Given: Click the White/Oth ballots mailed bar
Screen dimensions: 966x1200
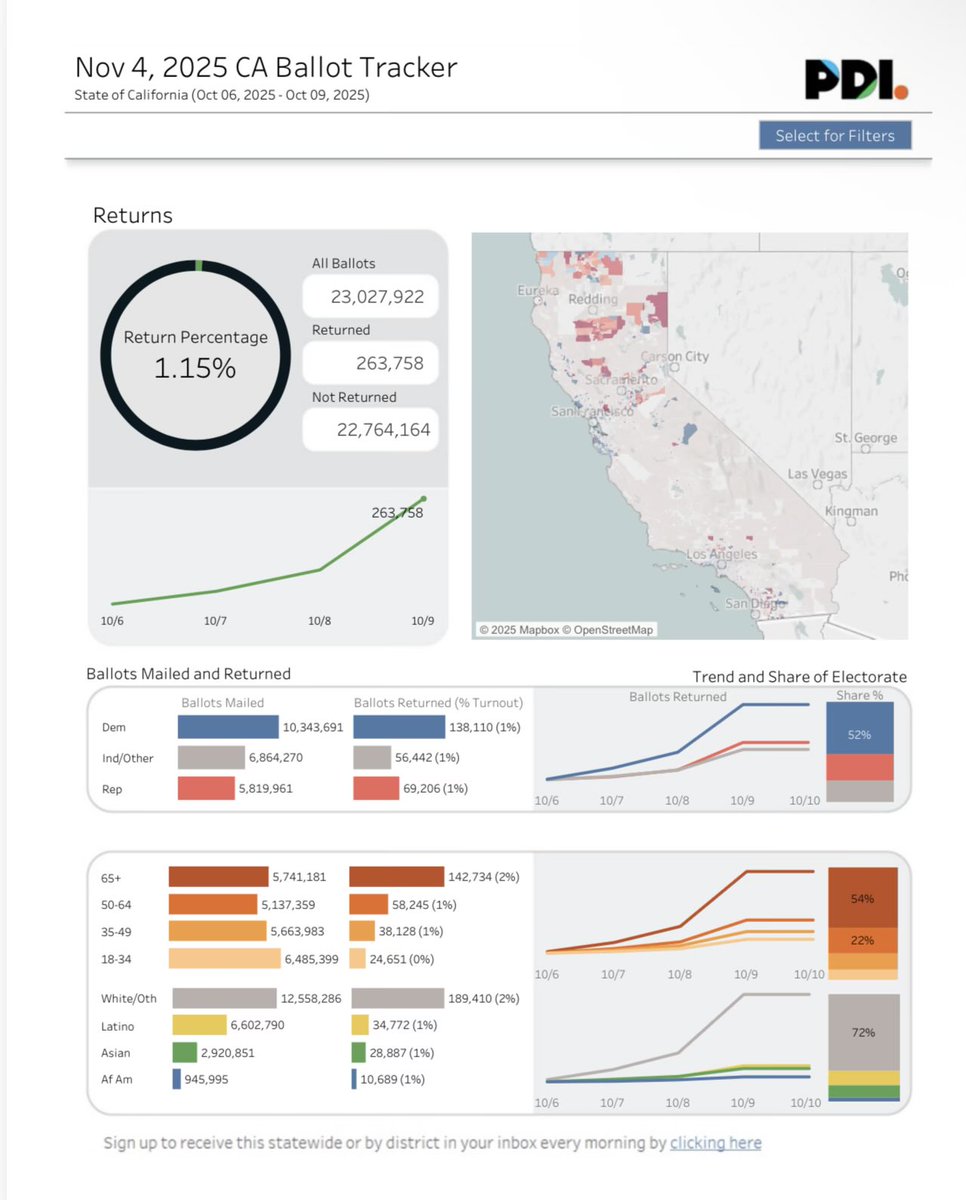Looking at the screenshot, I should coord(224,998).
